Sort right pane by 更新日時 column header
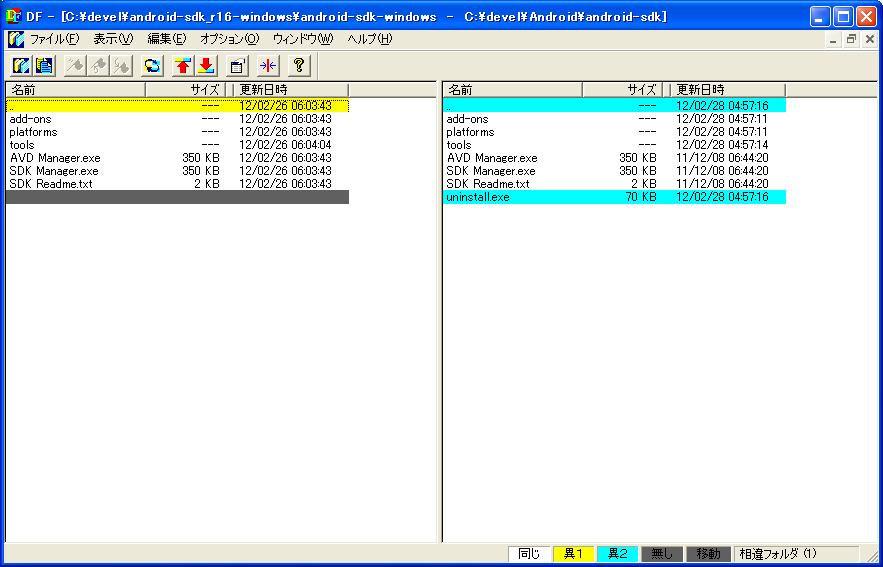Screen dimensions: 883x567 [728, 90]
